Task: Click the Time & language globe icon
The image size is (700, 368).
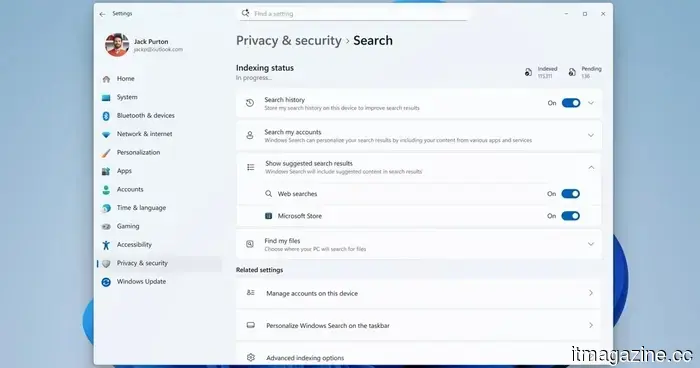Action: [106, 208]
